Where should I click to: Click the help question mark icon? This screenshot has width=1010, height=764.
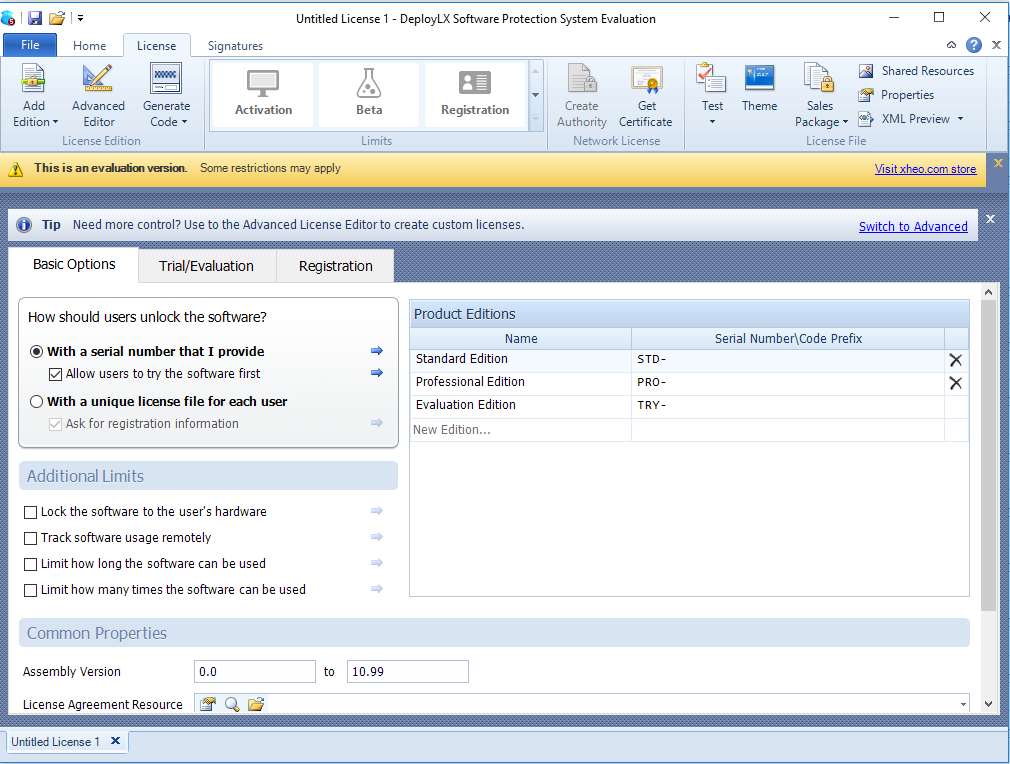coord(974,45)
